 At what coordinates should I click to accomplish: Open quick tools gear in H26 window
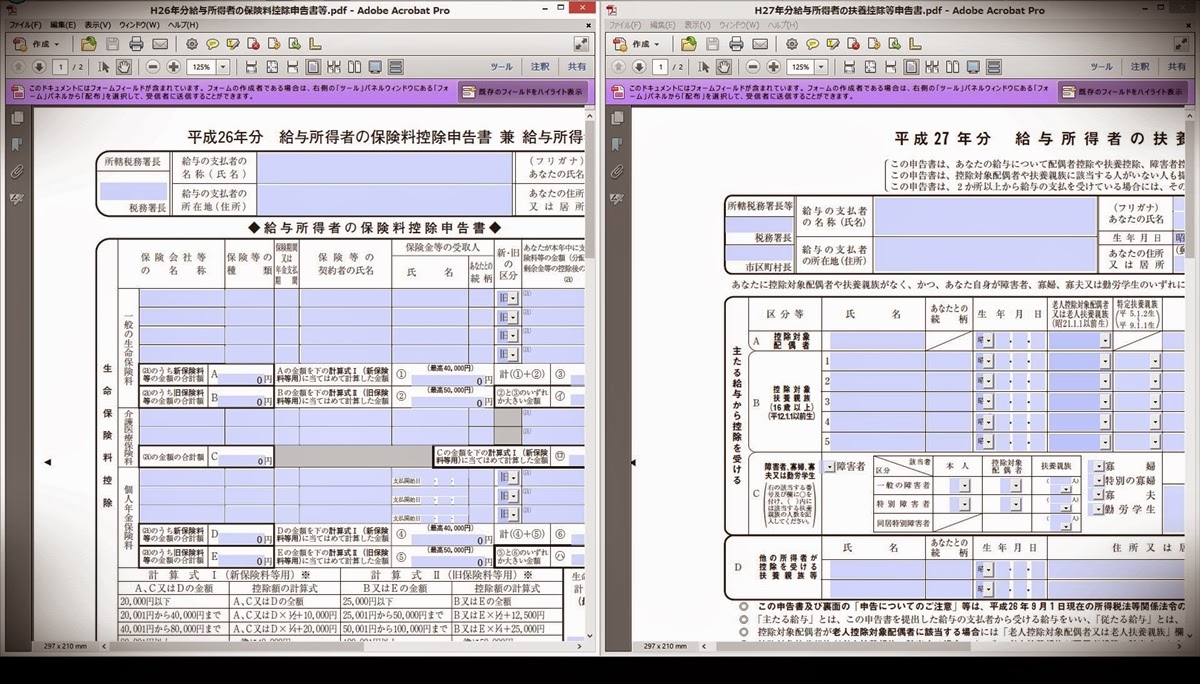pos(192,44)
